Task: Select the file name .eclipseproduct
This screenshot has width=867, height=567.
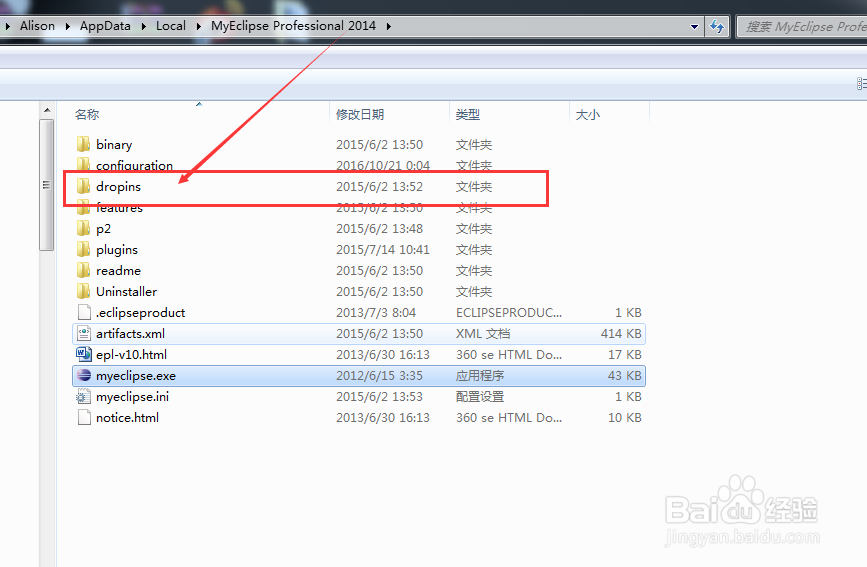Action: point(140,313)
